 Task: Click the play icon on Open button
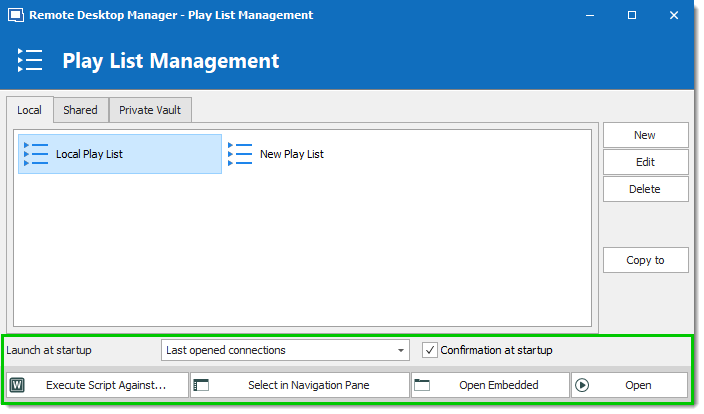point(582,385)
